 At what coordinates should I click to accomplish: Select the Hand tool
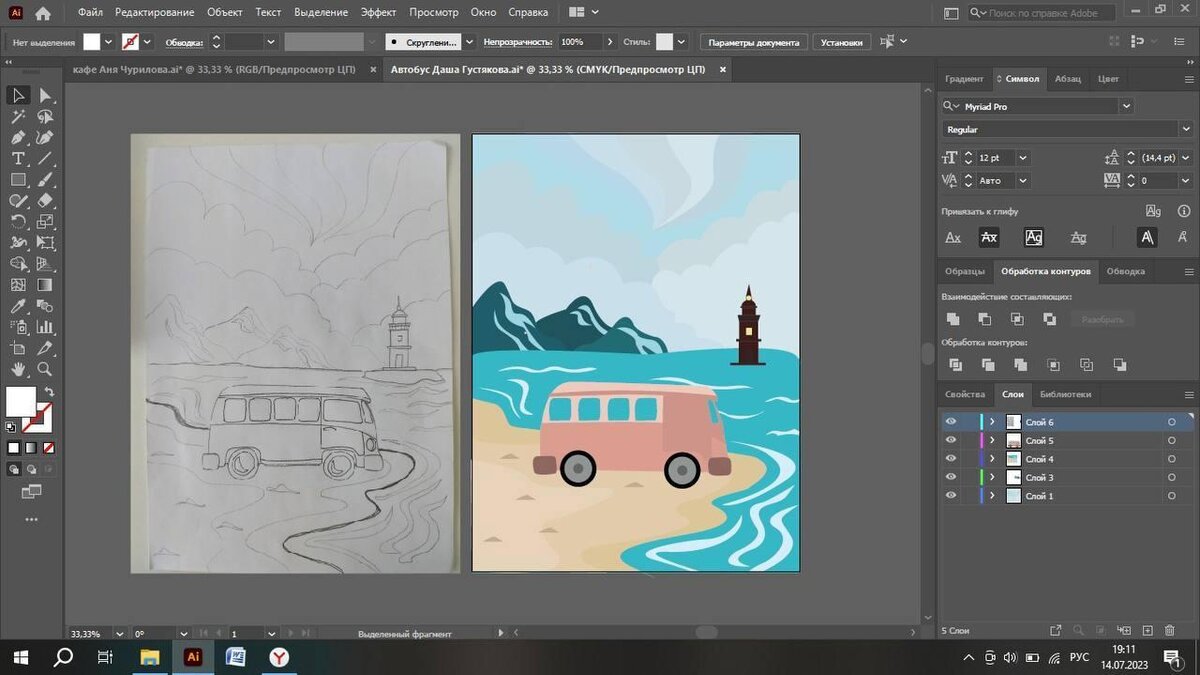pos(18,369)
